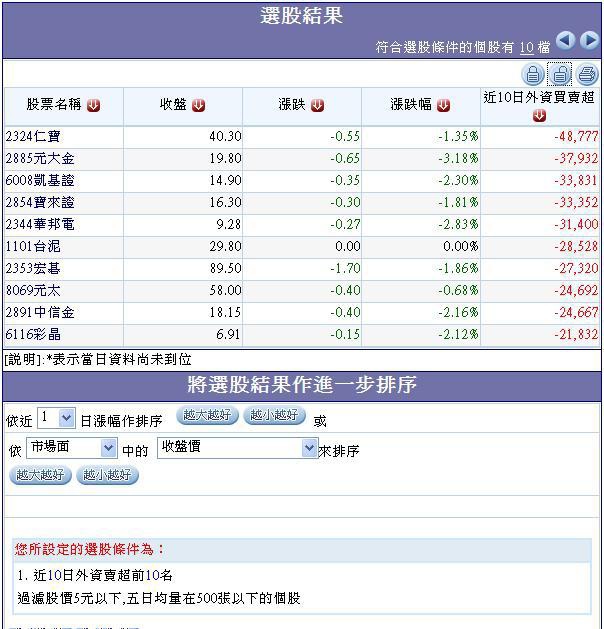This screenshot has height=629, width=604.
Task: Click foreign net value -48,777
Action: point(576,136)
